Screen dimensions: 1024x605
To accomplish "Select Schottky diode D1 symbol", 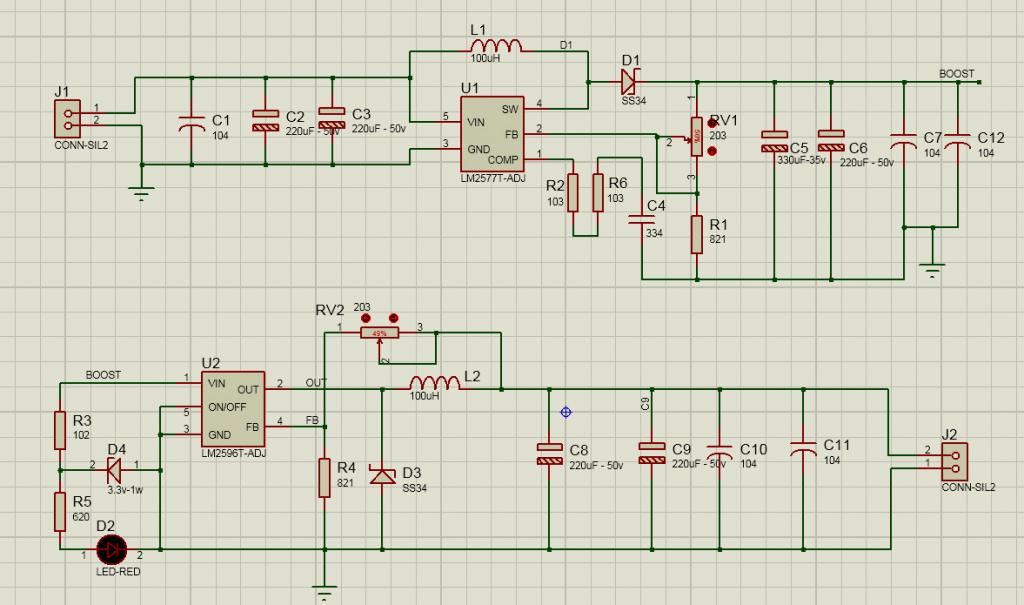I will coord(630,82).
